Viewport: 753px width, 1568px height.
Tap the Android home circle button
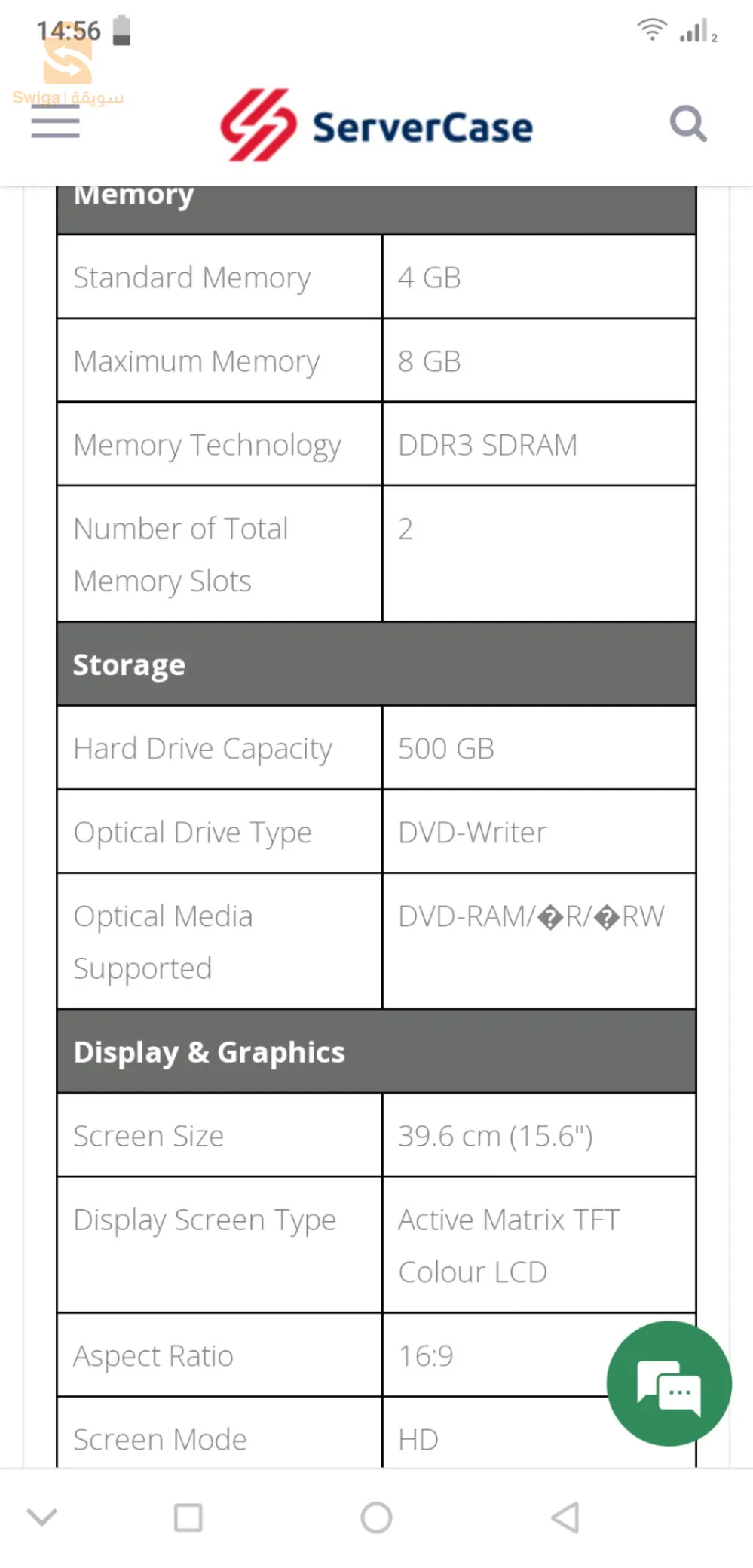click(x=377, y=1517)
